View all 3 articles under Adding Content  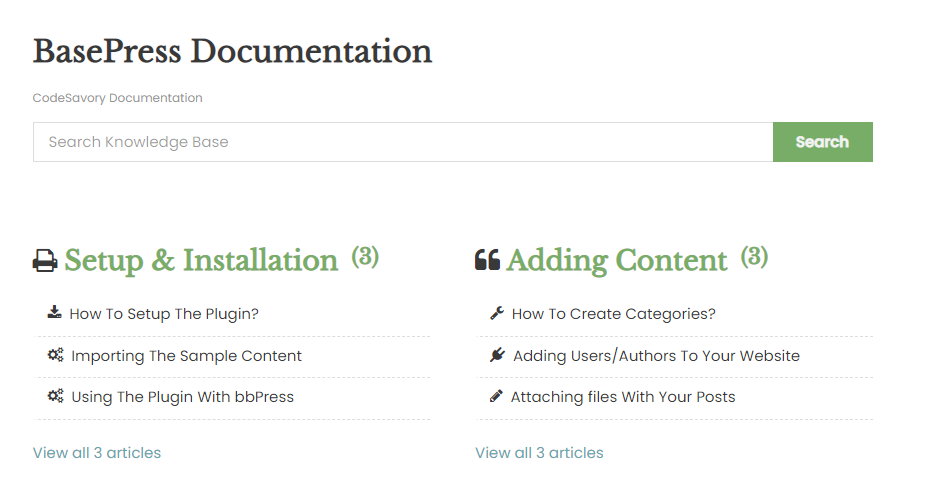[539, 453]
